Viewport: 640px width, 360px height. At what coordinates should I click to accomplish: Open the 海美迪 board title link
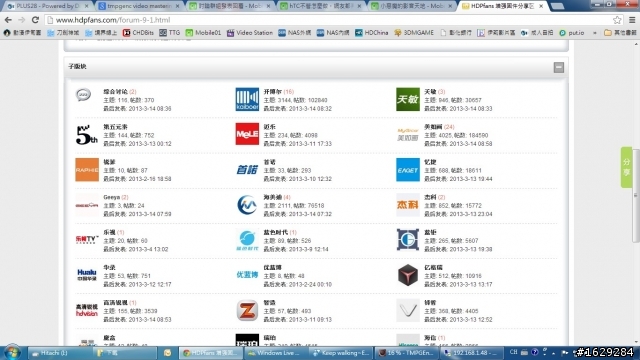pos(273,197)
